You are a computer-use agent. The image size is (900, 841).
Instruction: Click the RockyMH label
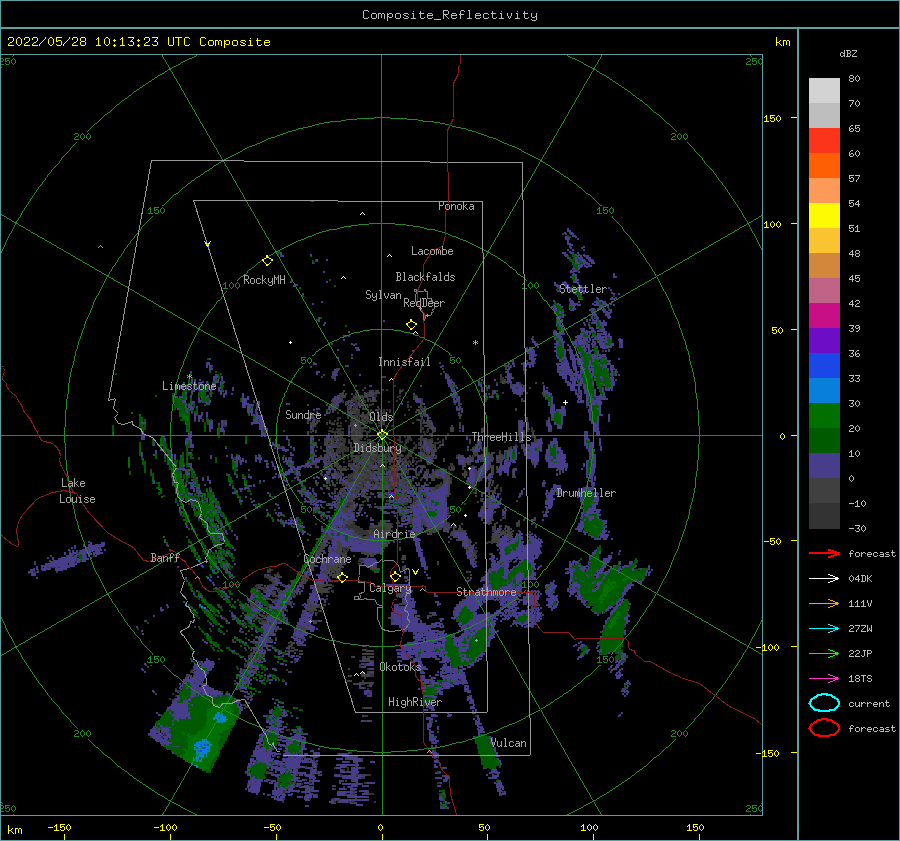[x=264, y=280]
